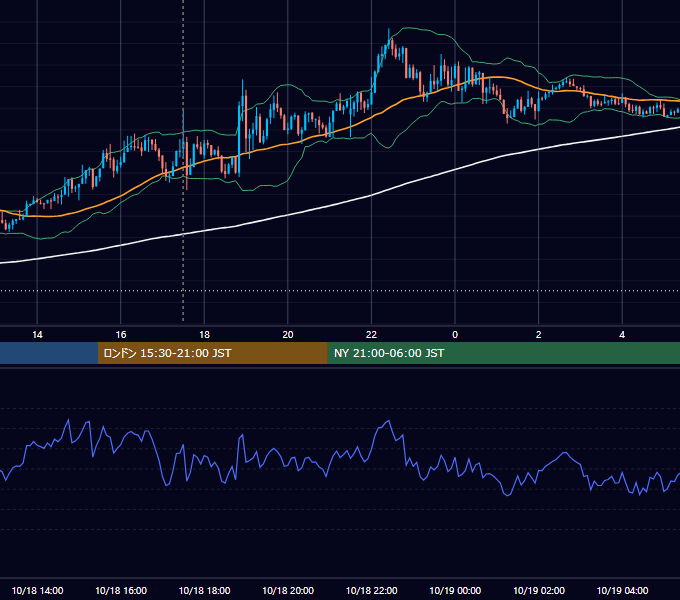Select the NY 21:00-06:00 JST session bar
Screen dimensions: 680x600
click(x=503, y=353)
